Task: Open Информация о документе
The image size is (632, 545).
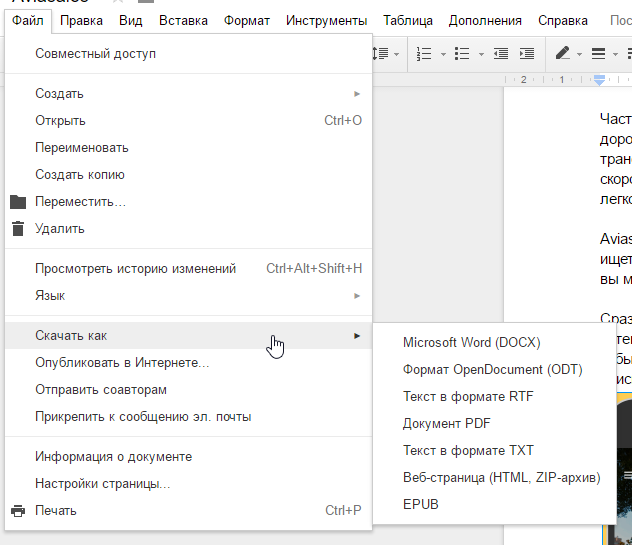Action: pyautogui.click(x=188, y=457)
